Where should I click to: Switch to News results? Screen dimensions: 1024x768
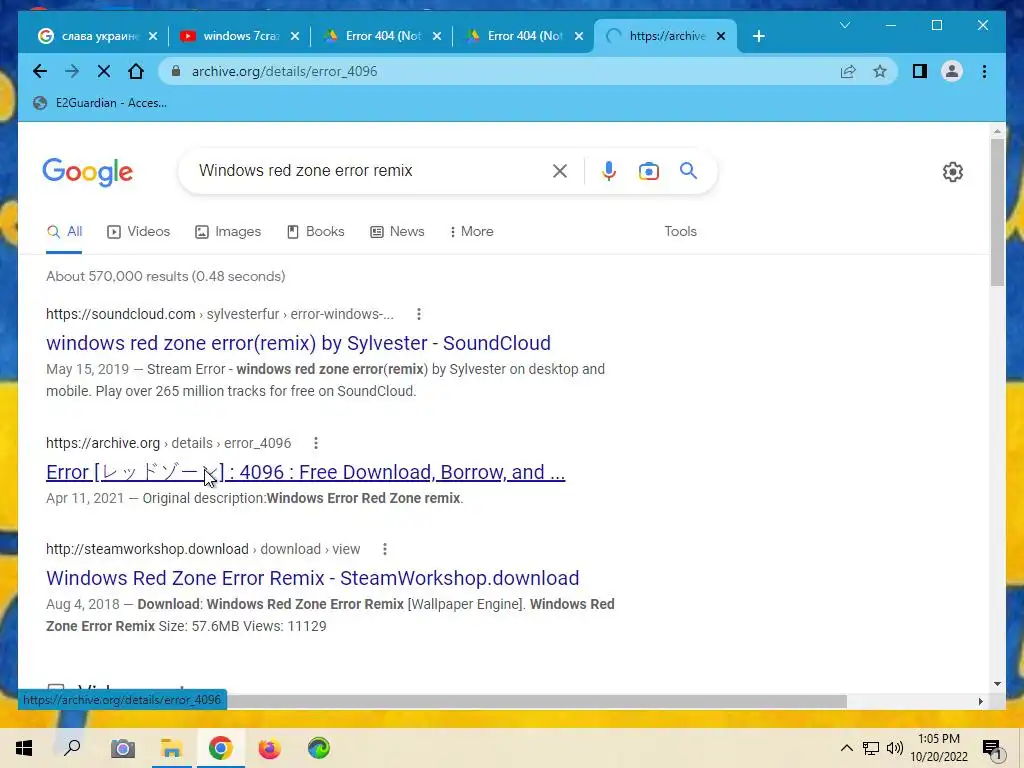(x=397, y=232)
